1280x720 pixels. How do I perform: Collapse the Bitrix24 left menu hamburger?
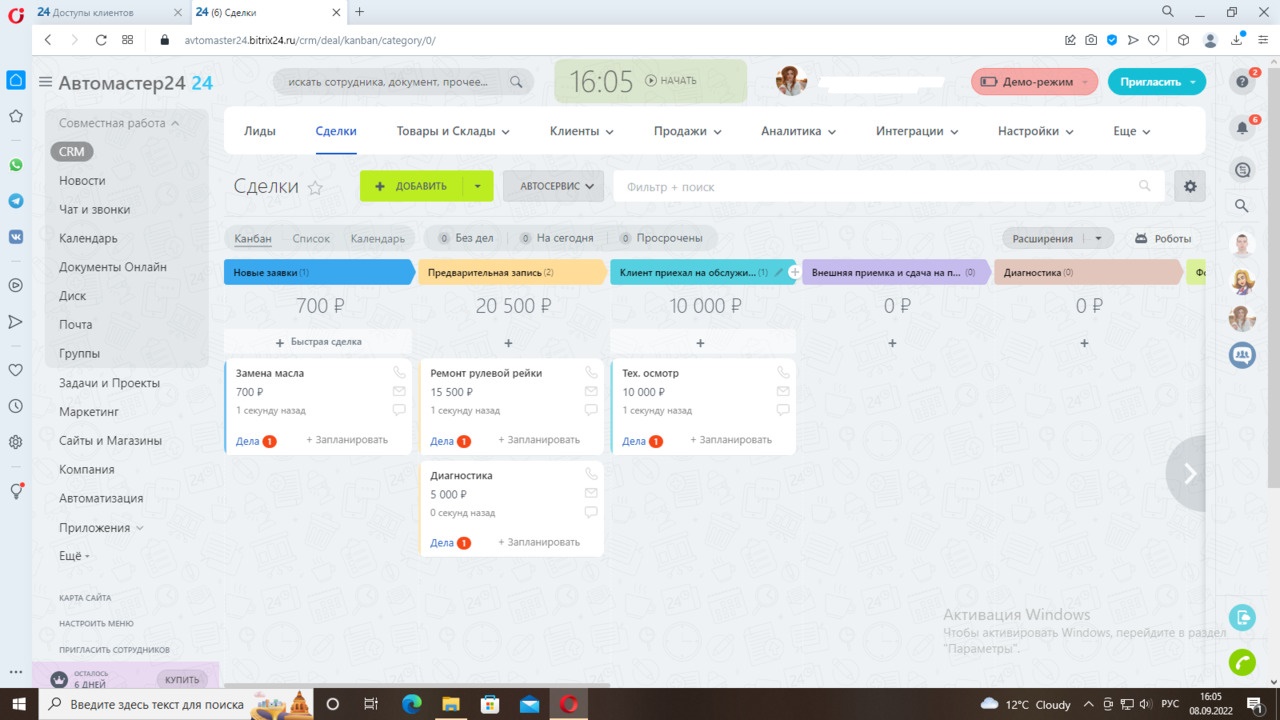(45, 82)
